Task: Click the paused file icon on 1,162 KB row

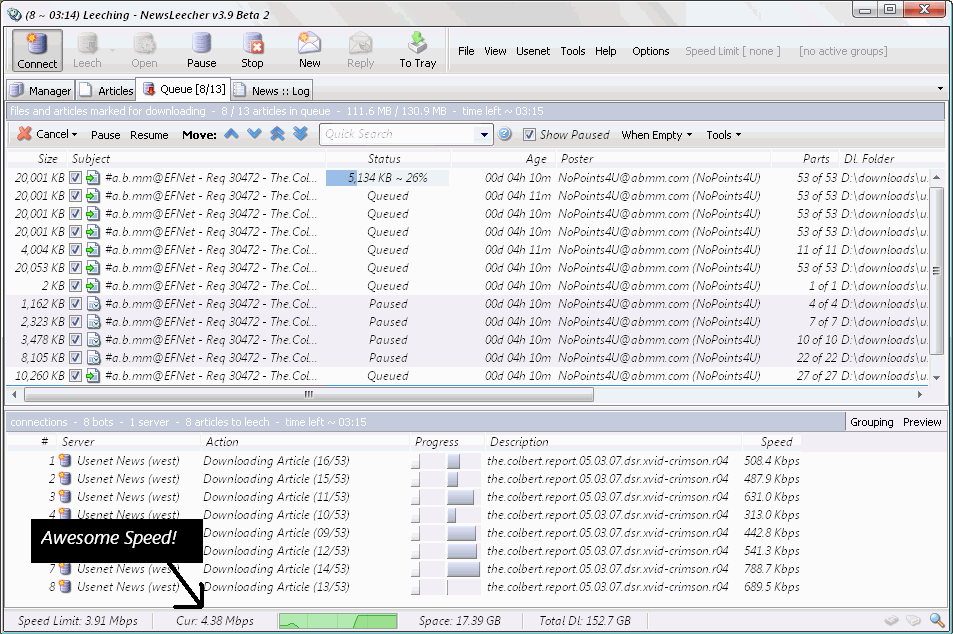Action: click(x=92, y=304)
